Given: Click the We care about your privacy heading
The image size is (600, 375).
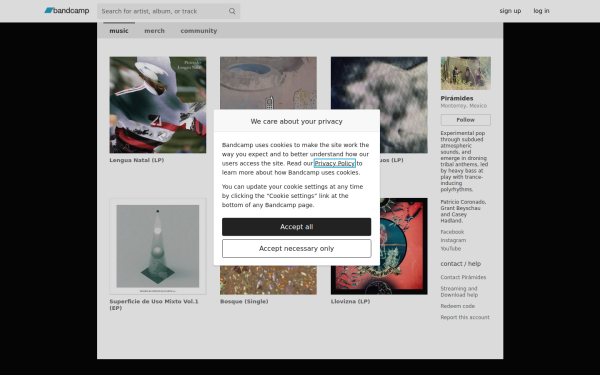Looking at the screenshot, I should pyautogui.click(x=297, y=121).
